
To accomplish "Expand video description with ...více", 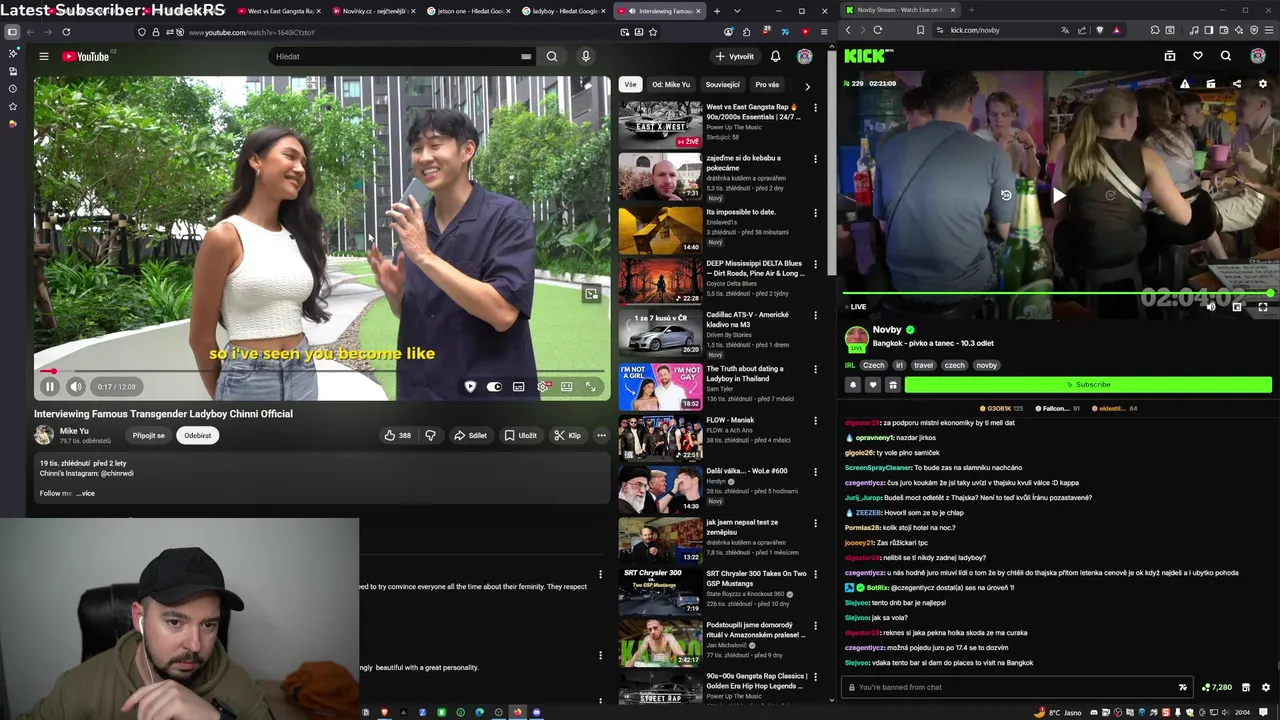I will [x=86, y=493].
